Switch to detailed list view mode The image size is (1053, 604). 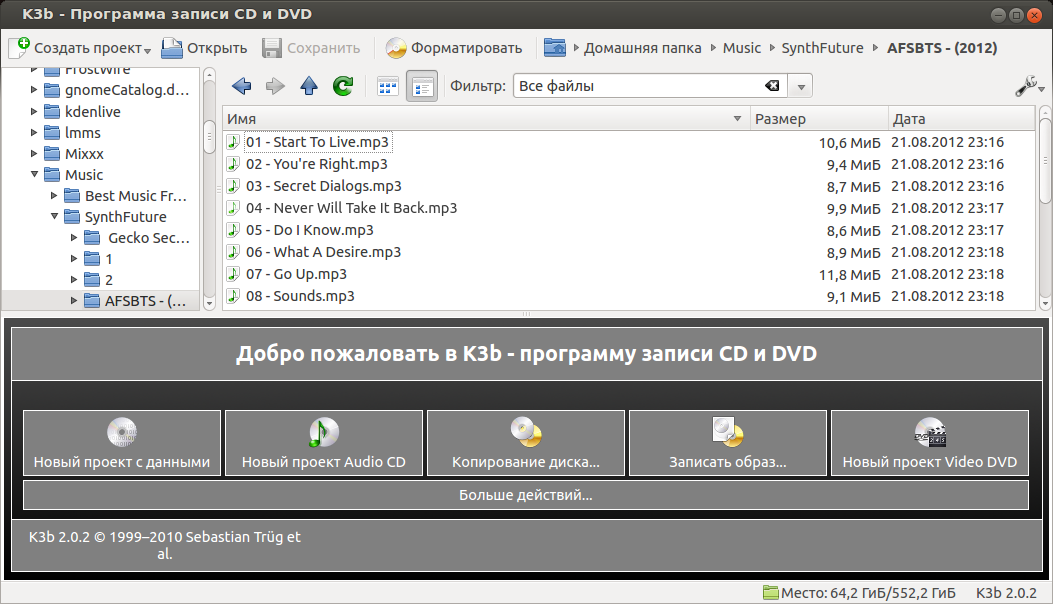422,86
